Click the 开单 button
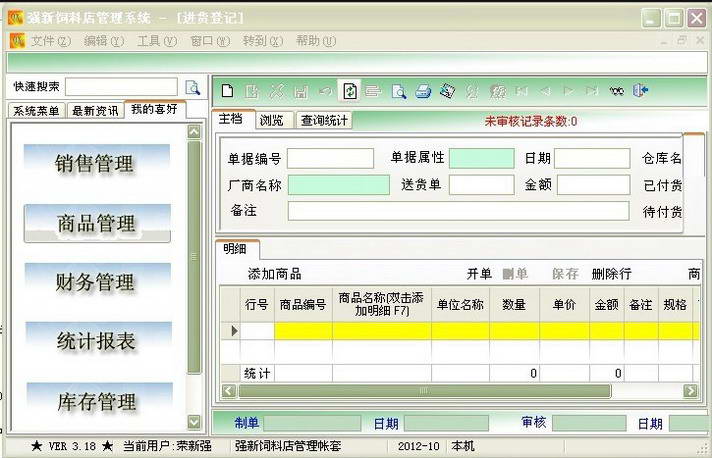 (x=480, y=274)
